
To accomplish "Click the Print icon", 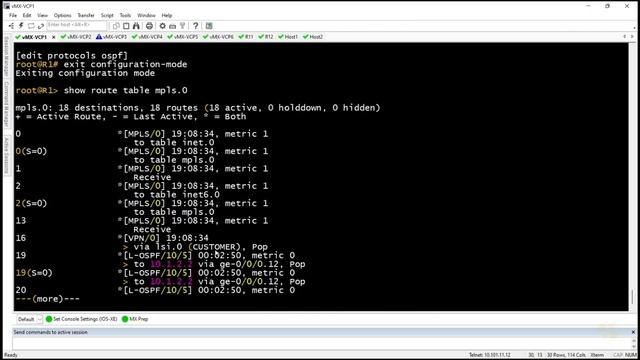I will pyautogui.click(x=149, y=26).
